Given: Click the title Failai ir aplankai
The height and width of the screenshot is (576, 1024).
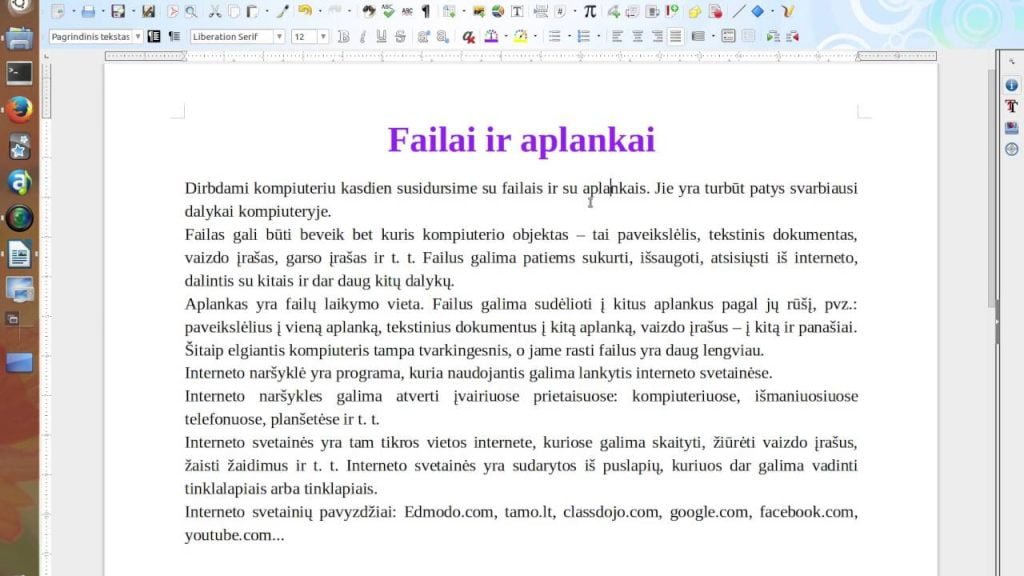Looking at the screenshot, I should [521, 140].
